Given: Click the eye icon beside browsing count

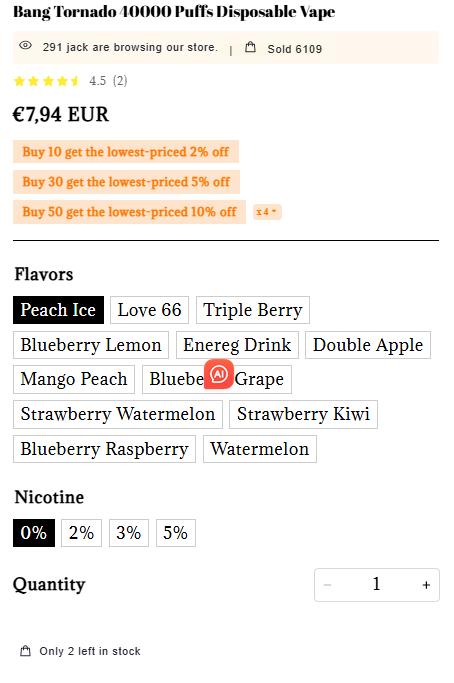Looking at the screenshot, I should (25, 45).
